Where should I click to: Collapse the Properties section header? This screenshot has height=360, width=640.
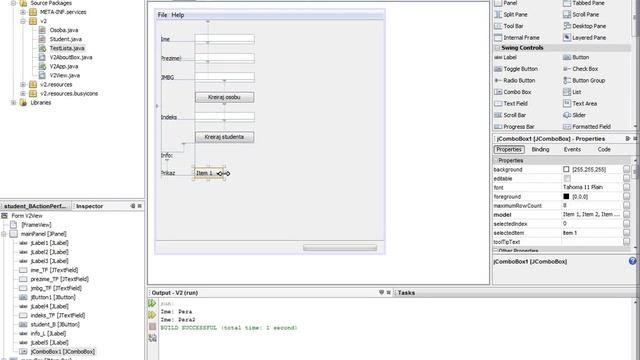pos(496,160)
